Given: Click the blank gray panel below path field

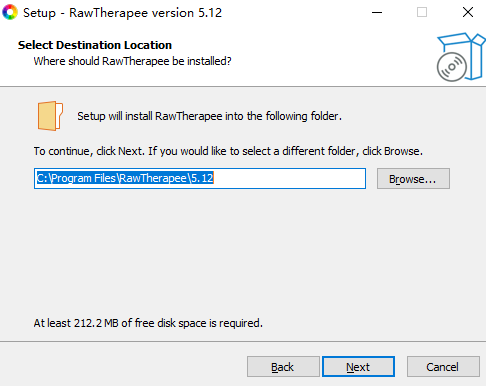Looking at the screenshot, I should click(243, 252).
